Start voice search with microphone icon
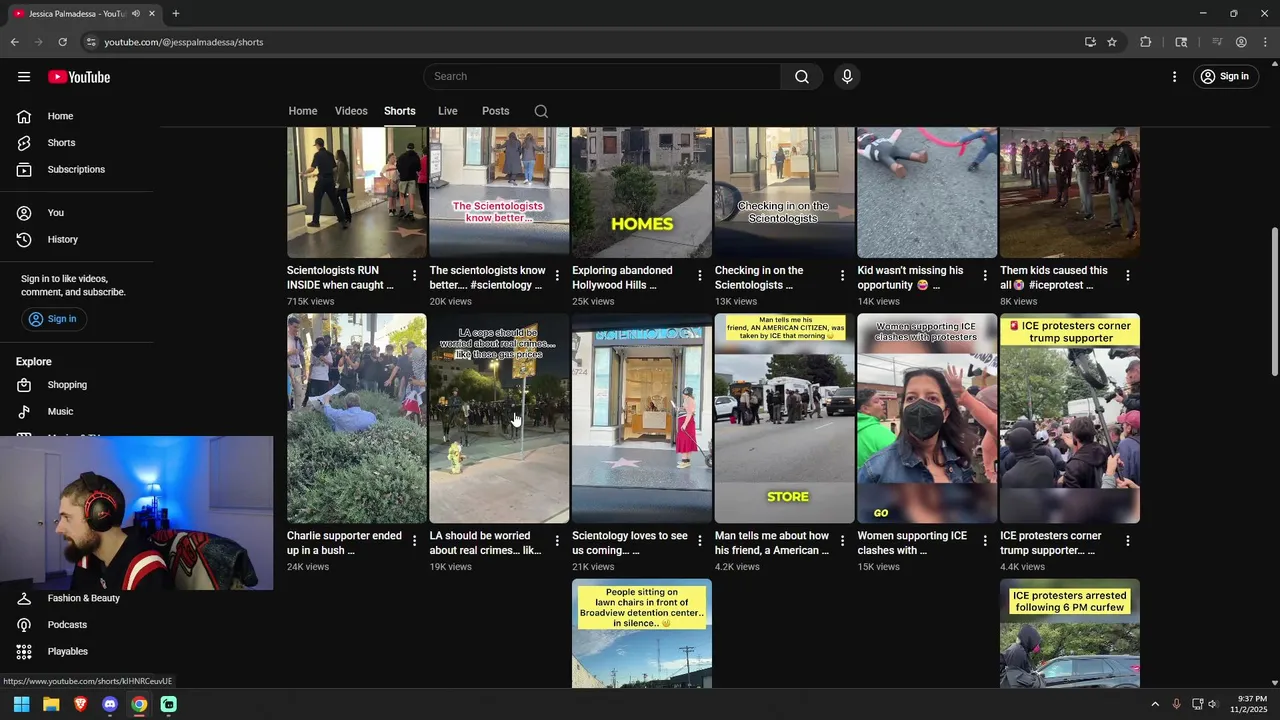Image resolution: width=1280 pixels, height=720 pixels. point(847,77)
